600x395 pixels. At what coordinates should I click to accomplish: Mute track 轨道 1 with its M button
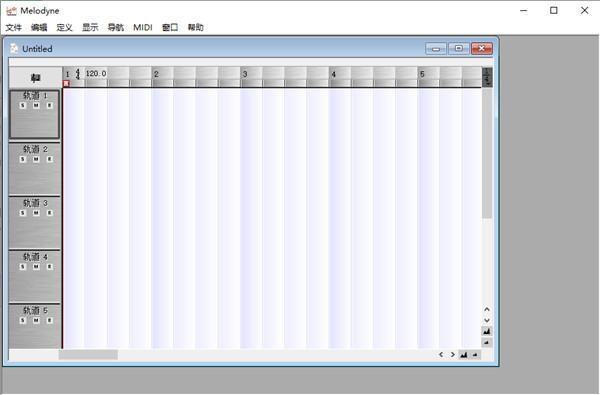(x=36, y=105)
